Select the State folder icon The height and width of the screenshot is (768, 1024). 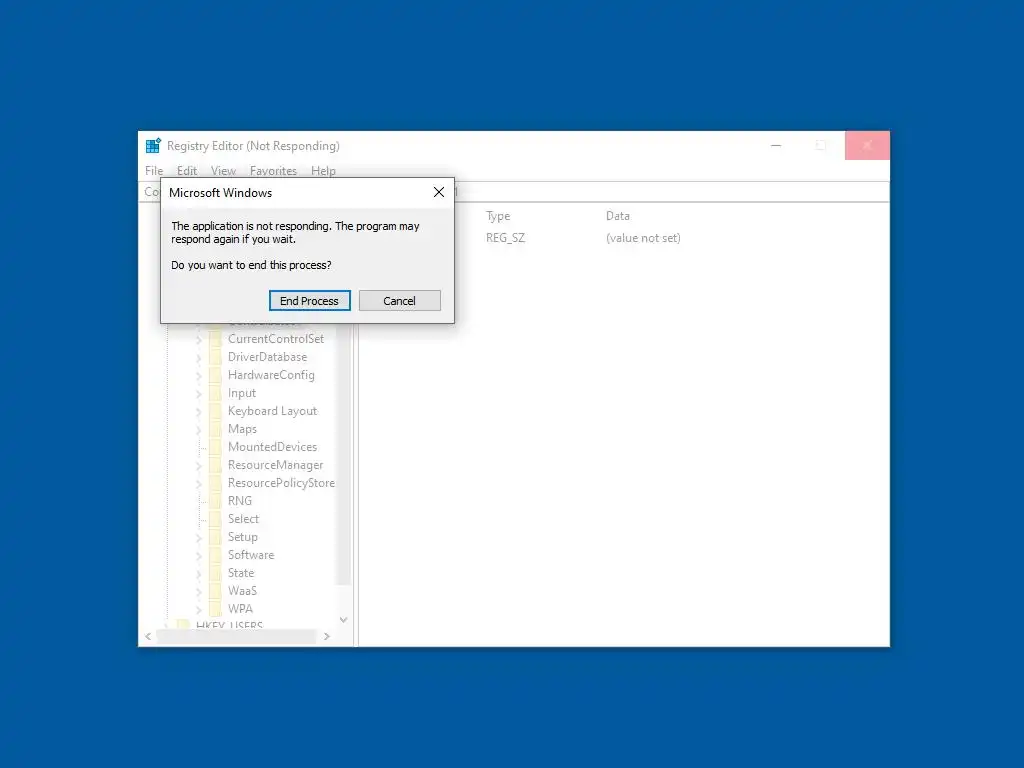tap(215, 573)
